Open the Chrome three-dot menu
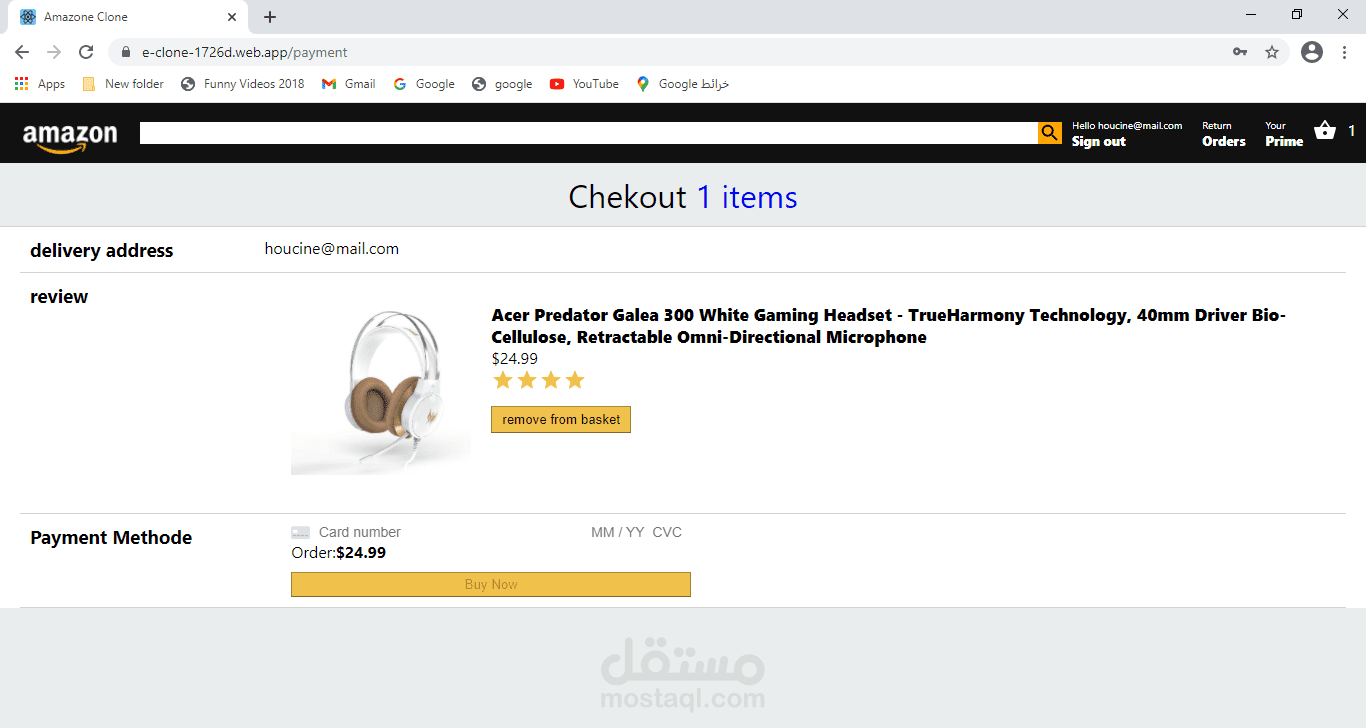 point(1344,52)
